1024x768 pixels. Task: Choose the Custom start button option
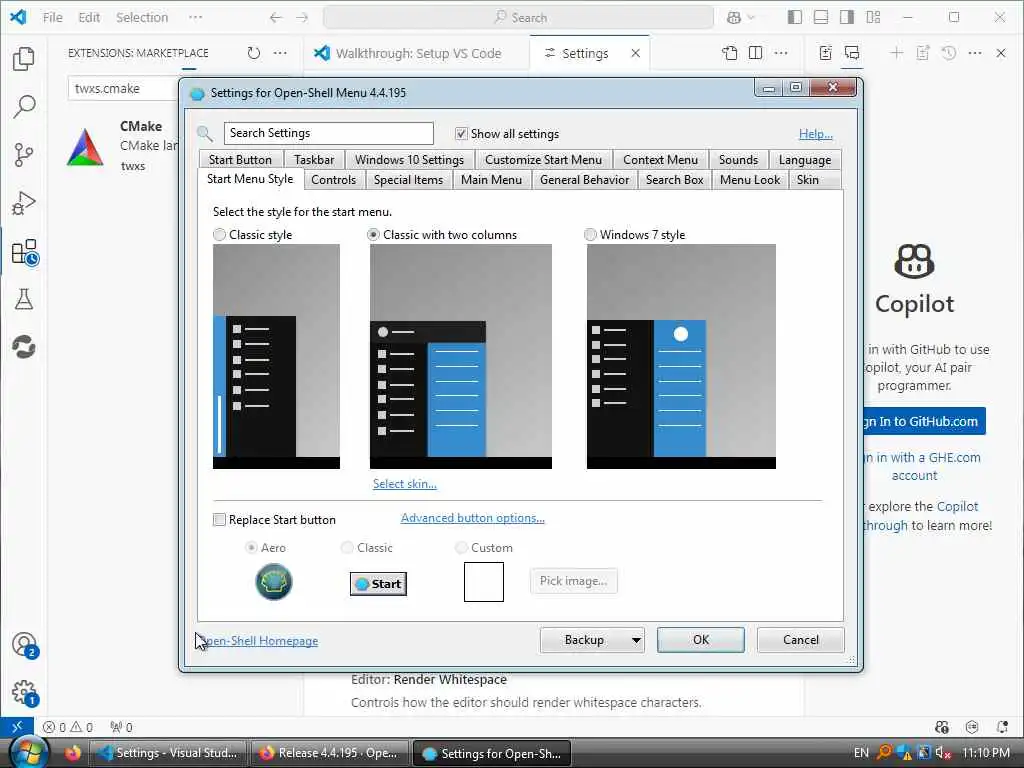click(462, 547)
